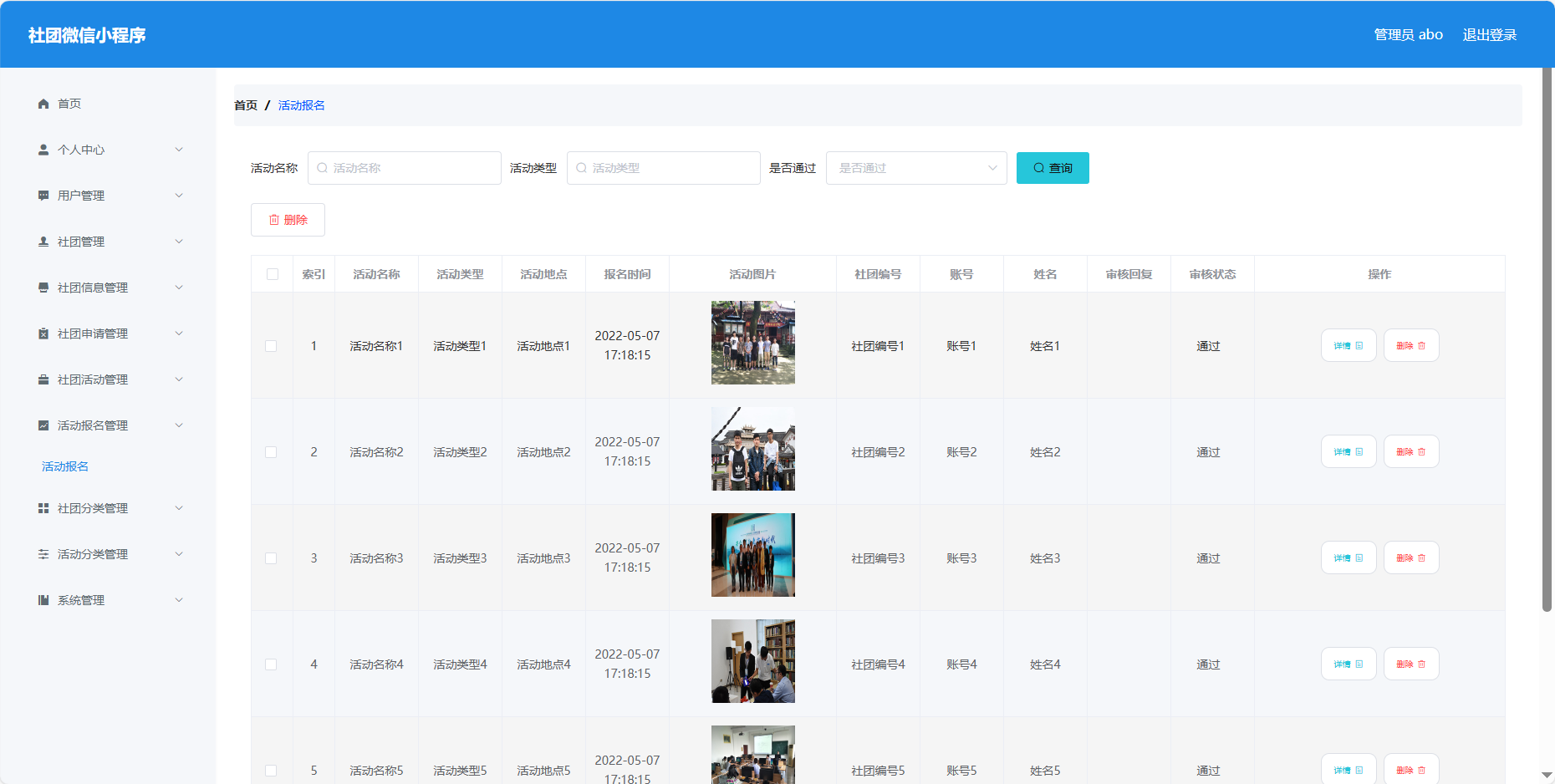
Task: Click the person icon beside 个人中心
Action: coord(43,150)
